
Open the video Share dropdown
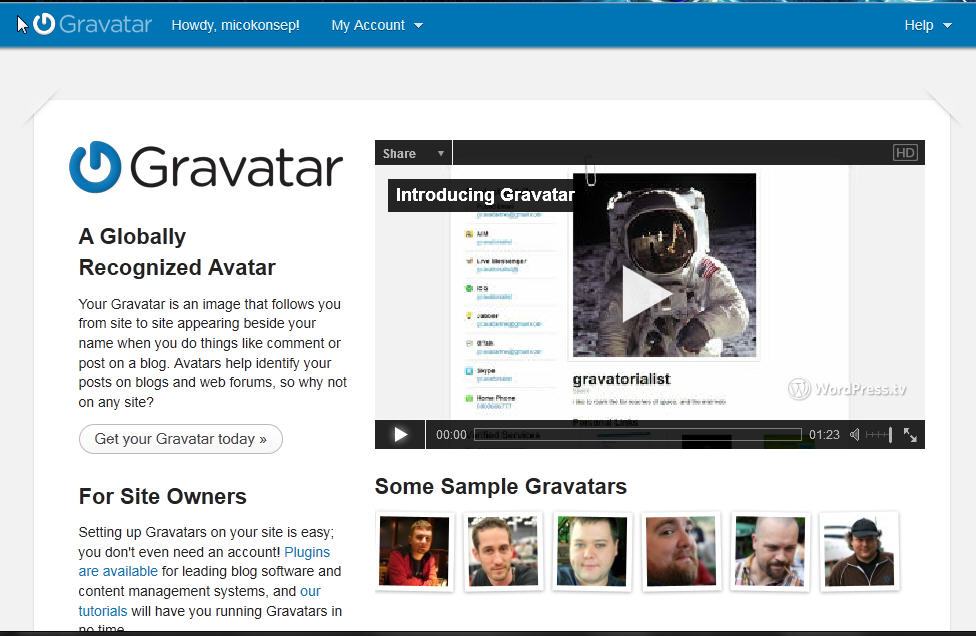413,153
